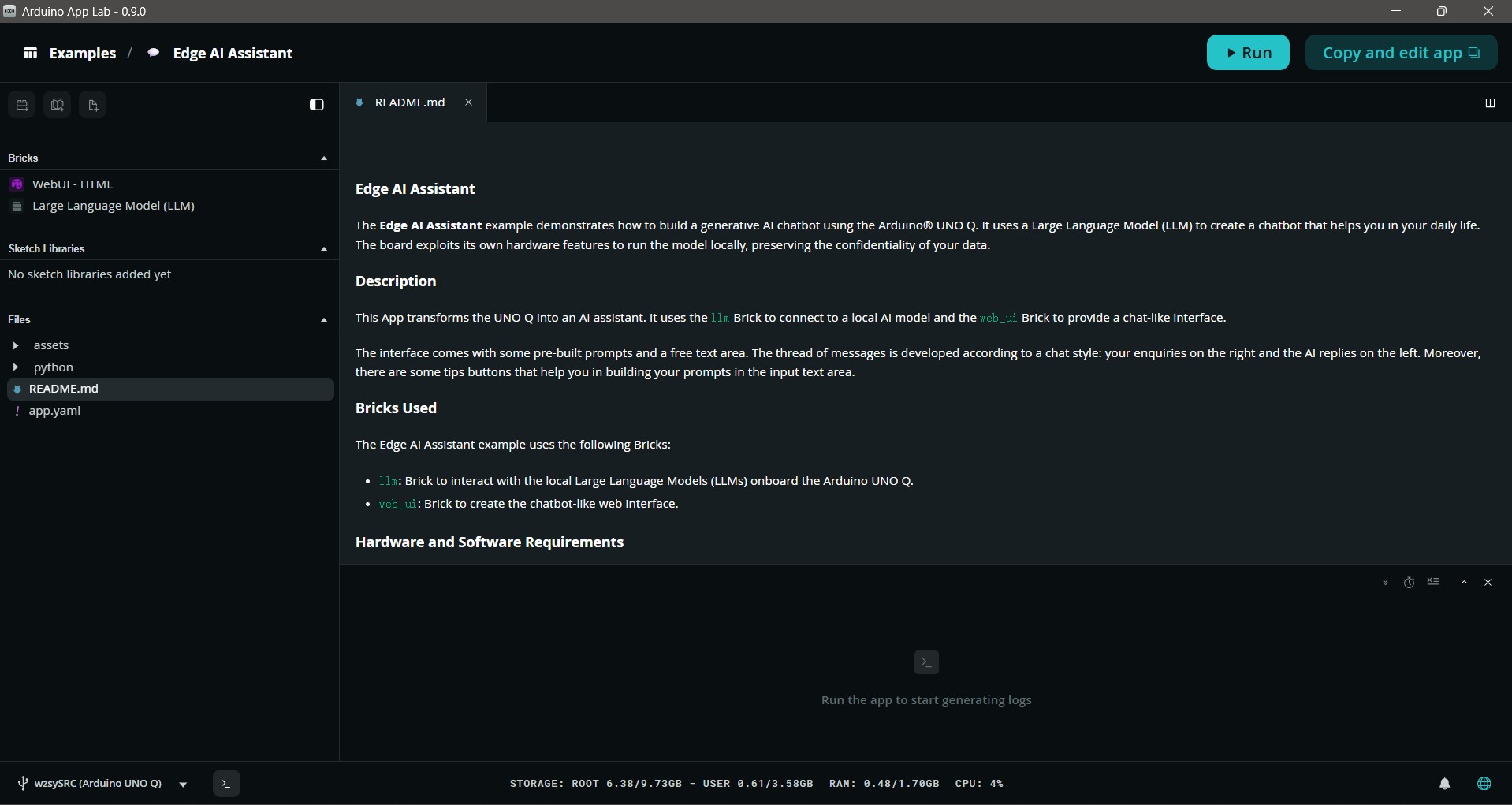This screenshot has width=1512, height=805.
Task: Click the Hardware and Software Requirements heading
Action: (x=490, y=542)
